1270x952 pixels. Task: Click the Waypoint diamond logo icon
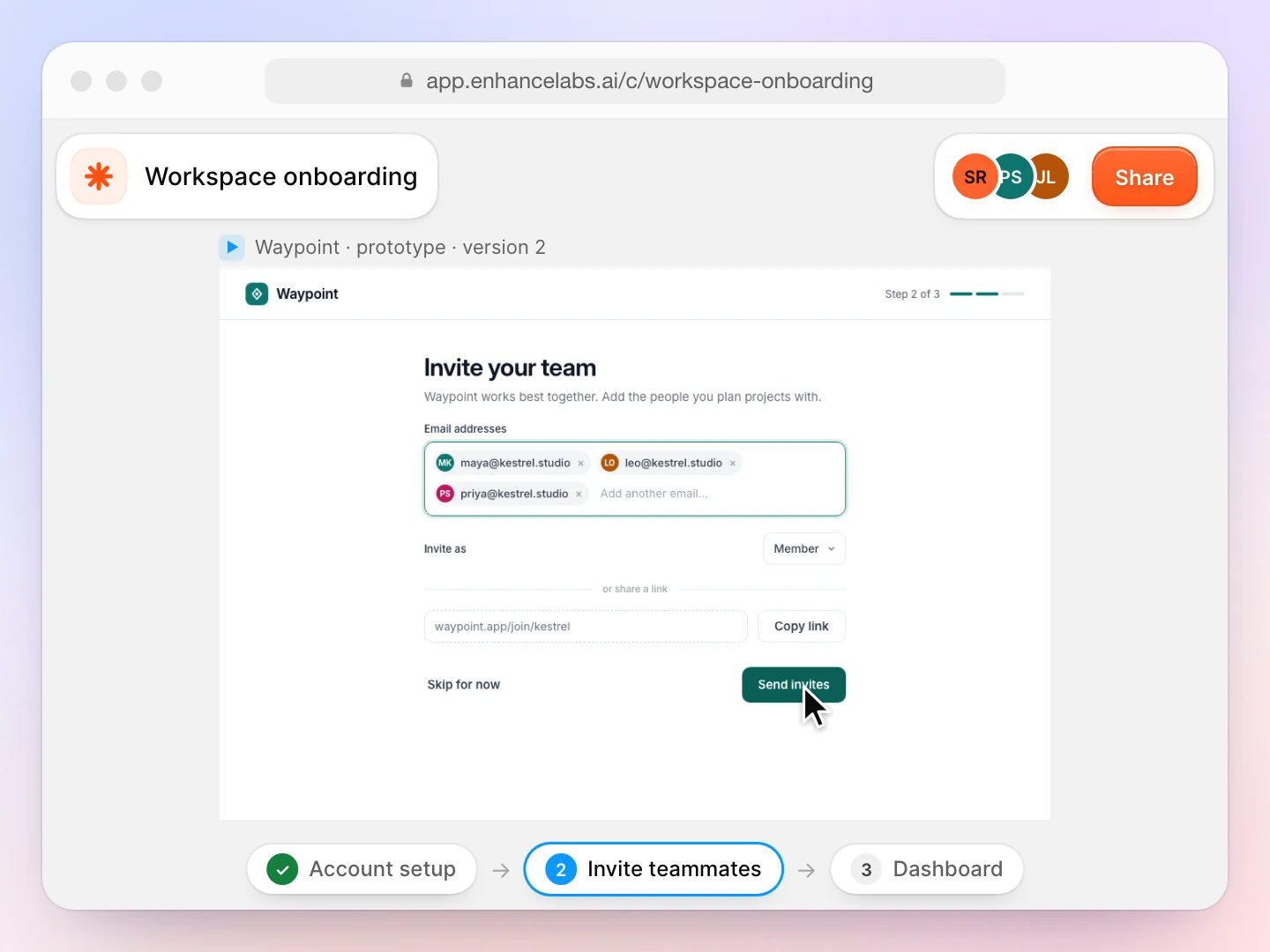[257, 294]
